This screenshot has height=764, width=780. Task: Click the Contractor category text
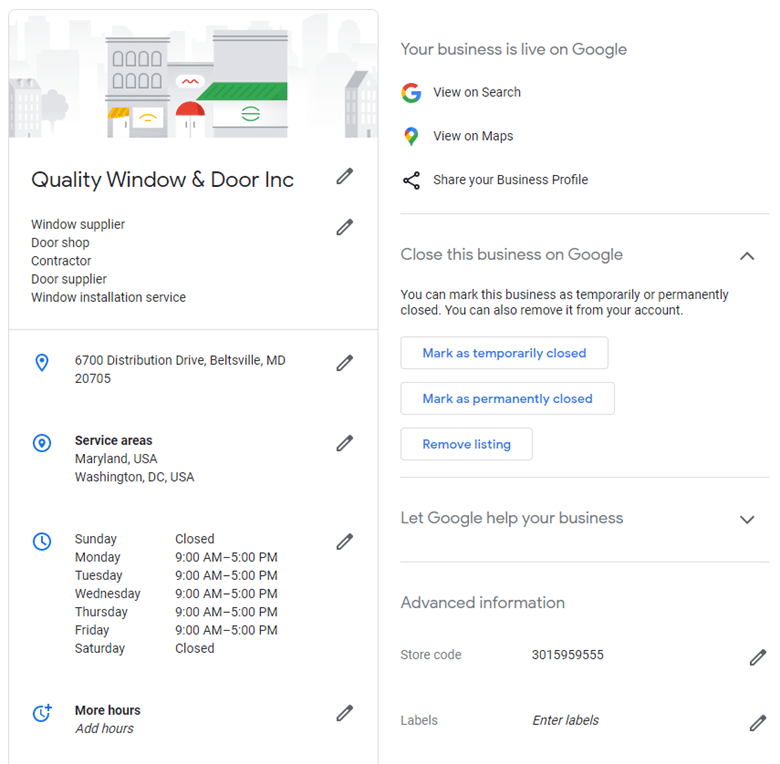coord(61,261)
